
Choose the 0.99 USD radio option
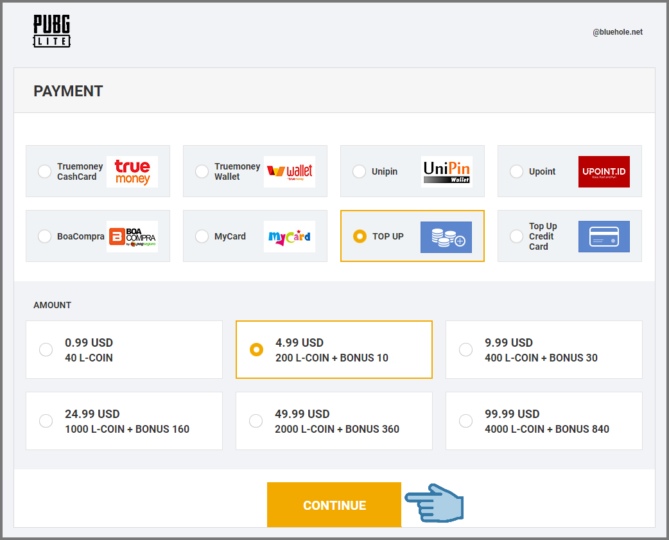[x=46, y=350]
